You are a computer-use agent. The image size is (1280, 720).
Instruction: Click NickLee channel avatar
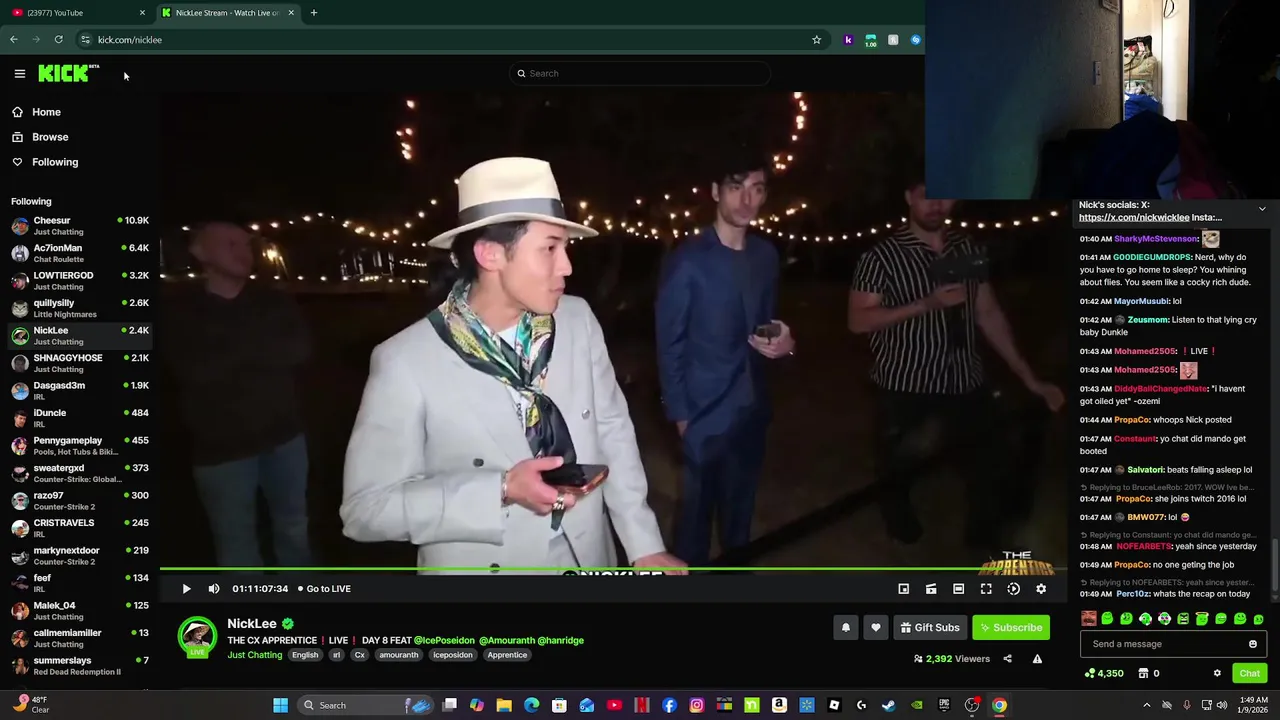click(197, 636)
